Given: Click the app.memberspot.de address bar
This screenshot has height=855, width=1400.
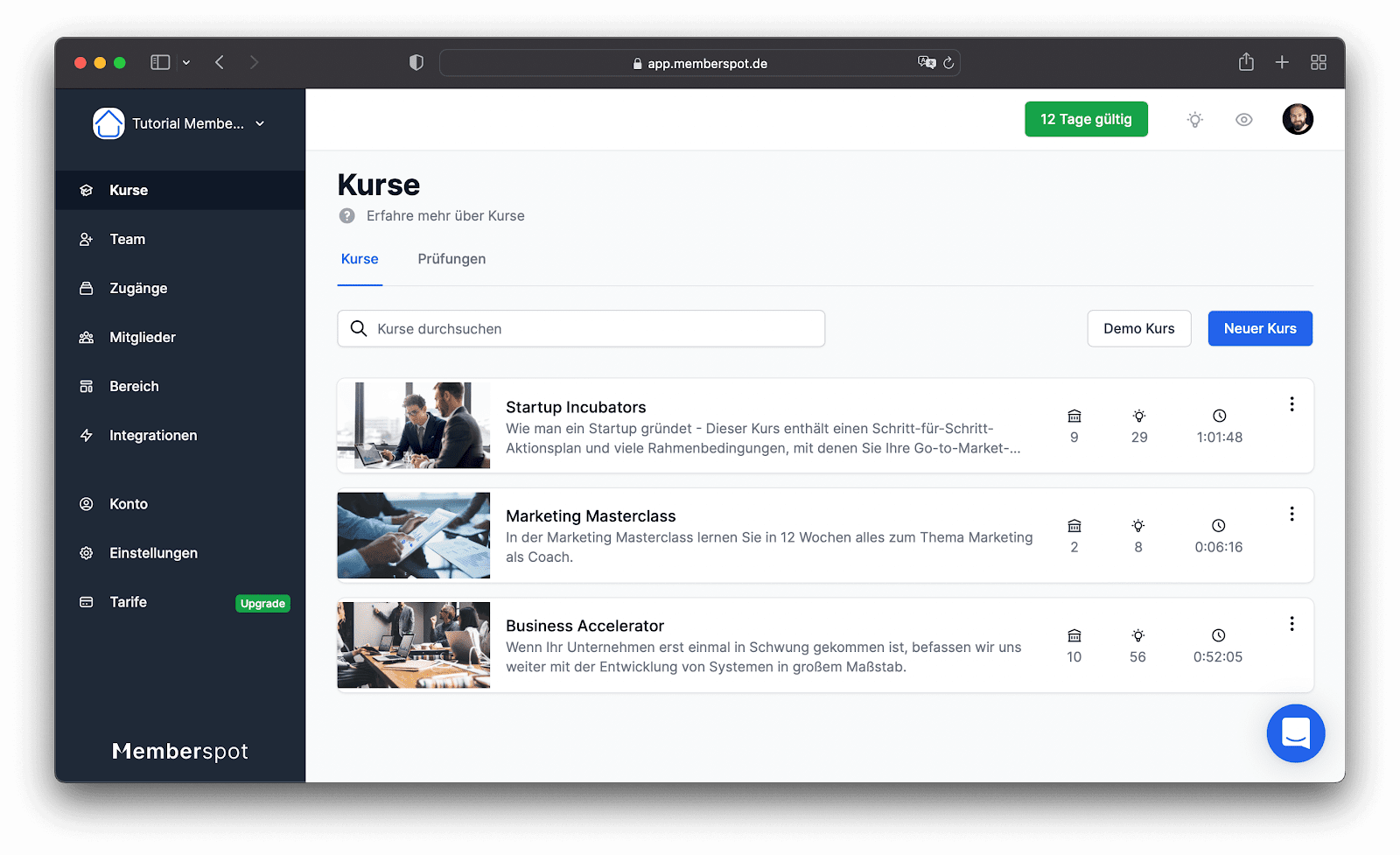Looking at the screenshot, I should [x=700, y=63].
